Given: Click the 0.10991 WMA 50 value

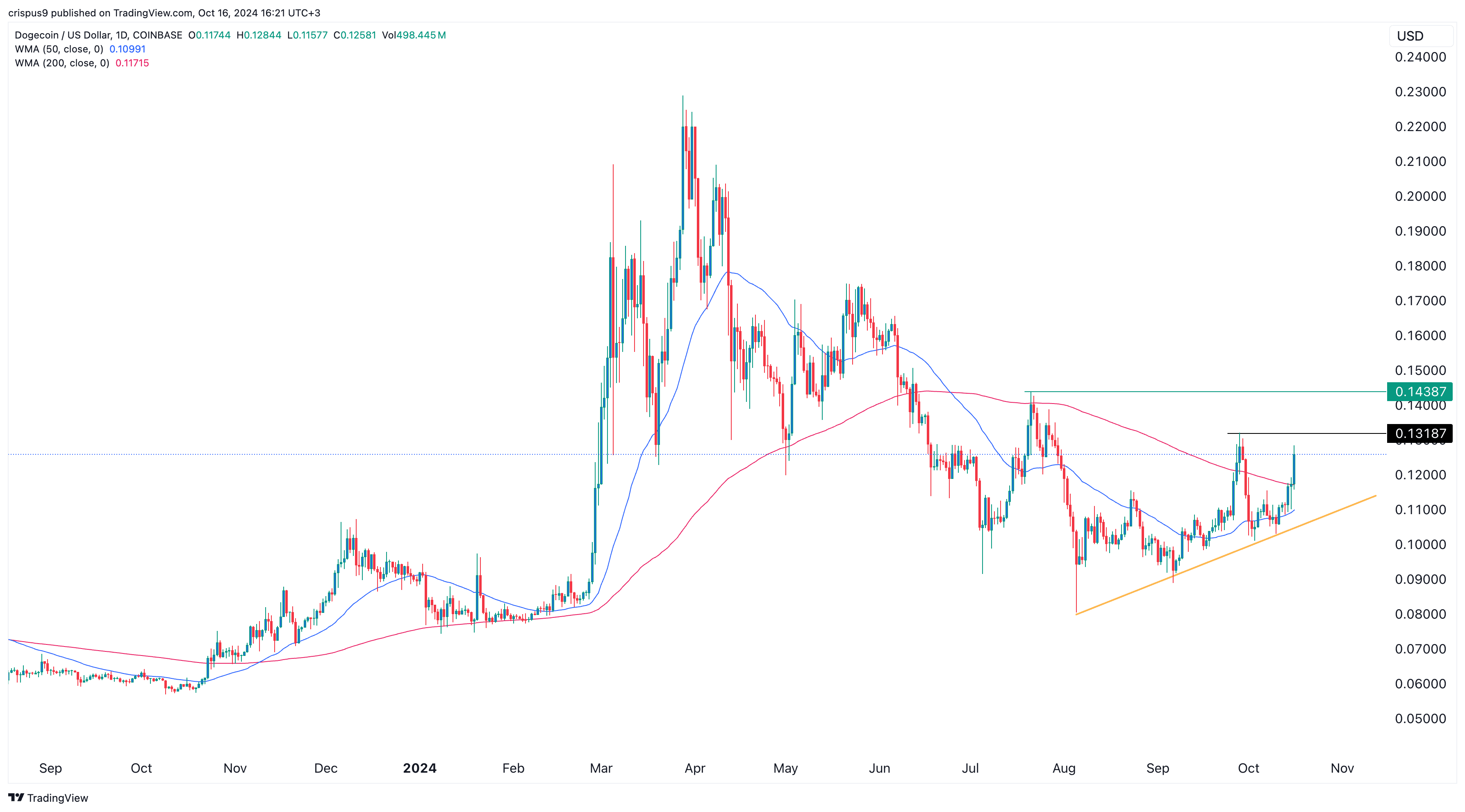Looking at the screenshot, I should coord(127,49).
